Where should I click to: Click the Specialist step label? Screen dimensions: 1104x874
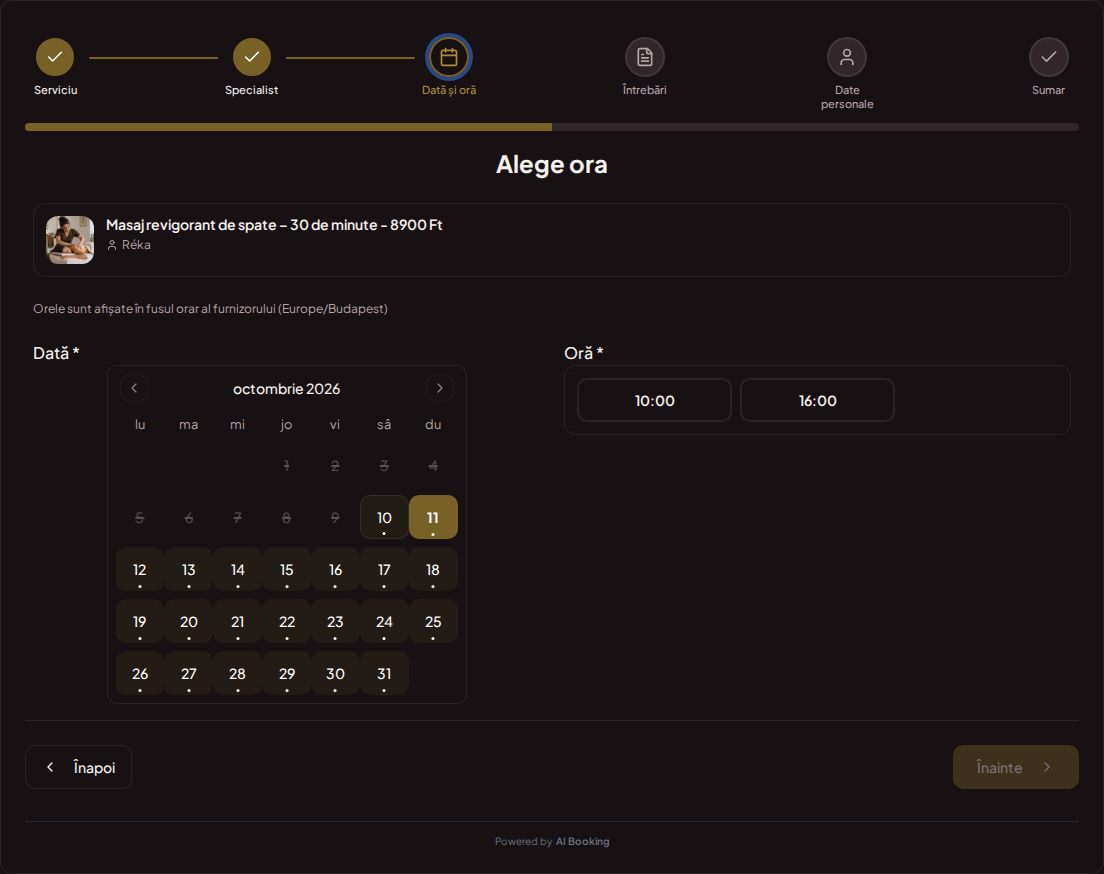tap(251, 90)
